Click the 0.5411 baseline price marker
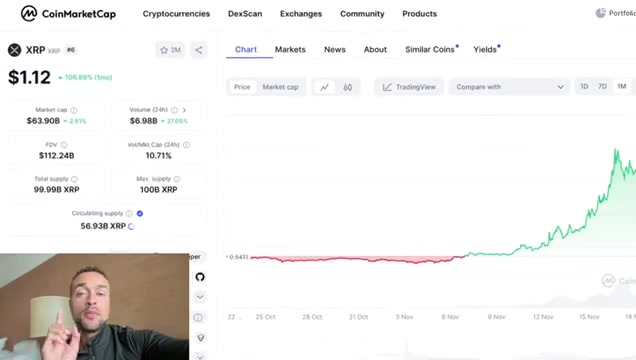The height and width of the screenshot is (360, 636). click(x=238, y=257)
